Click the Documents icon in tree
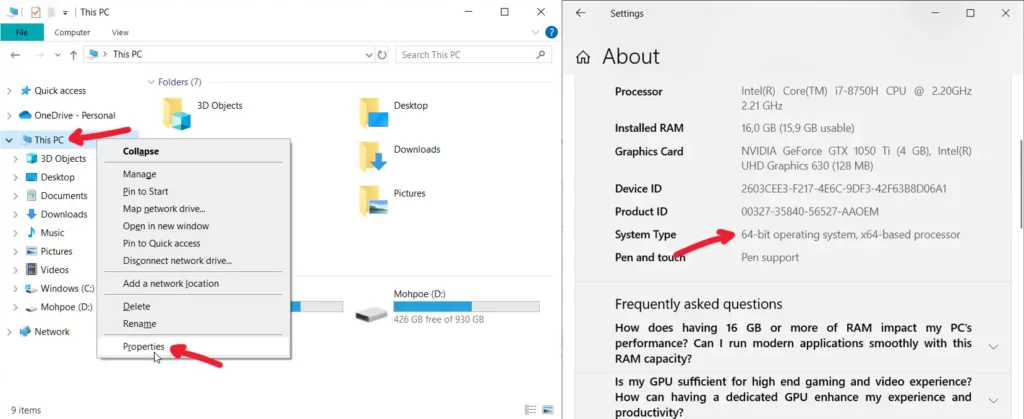The image size is (1024, 419). tap(31, 195)
